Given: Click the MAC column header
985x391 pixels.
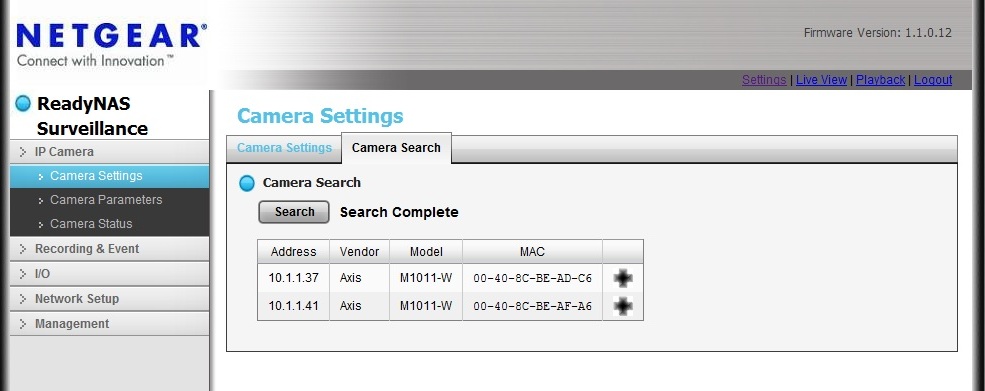Looking at the screenshot, I should [533, 251].
